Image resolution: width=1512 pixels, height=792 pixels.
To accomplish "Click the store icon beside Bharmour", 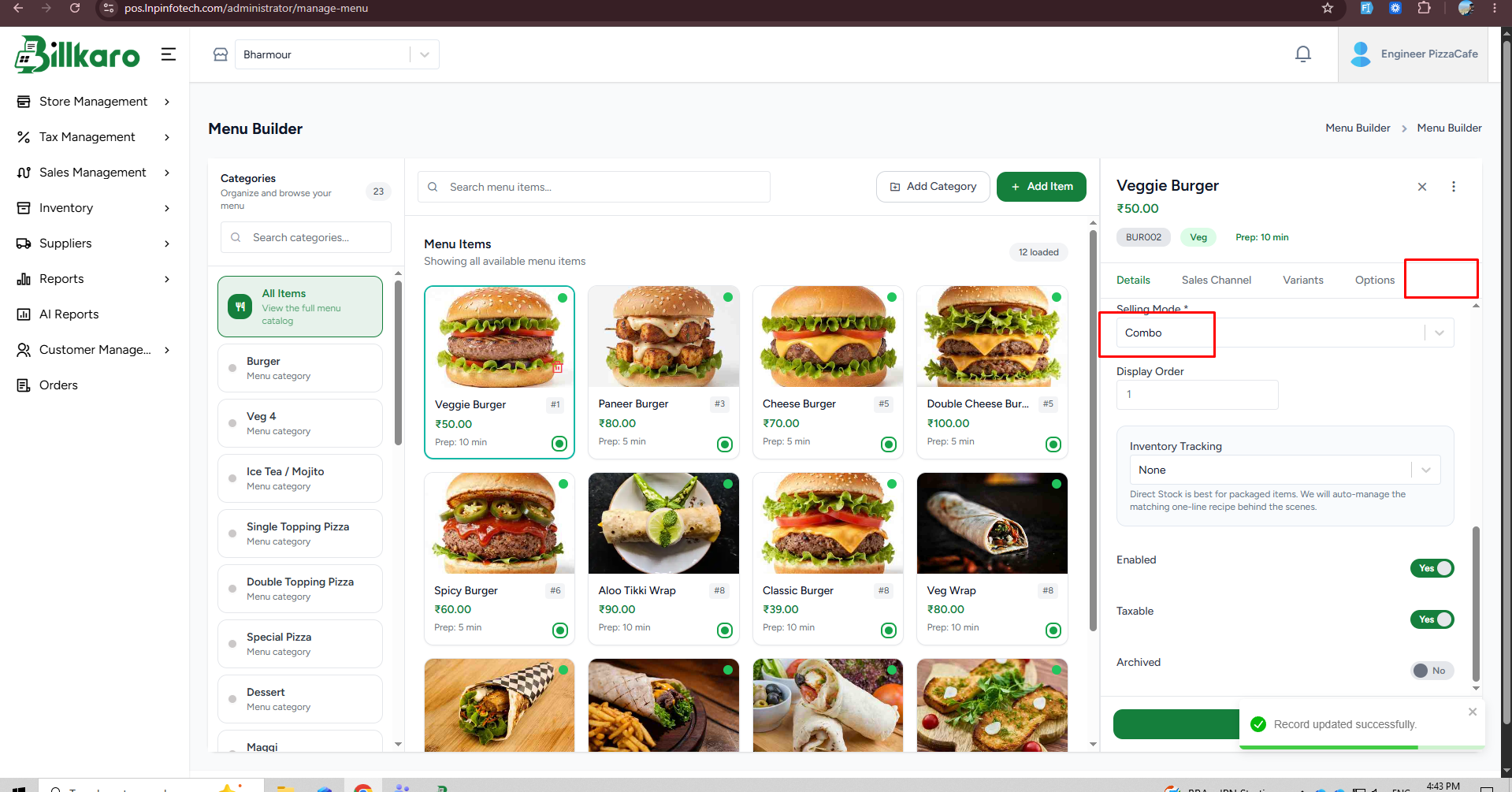I will [221, 54].
